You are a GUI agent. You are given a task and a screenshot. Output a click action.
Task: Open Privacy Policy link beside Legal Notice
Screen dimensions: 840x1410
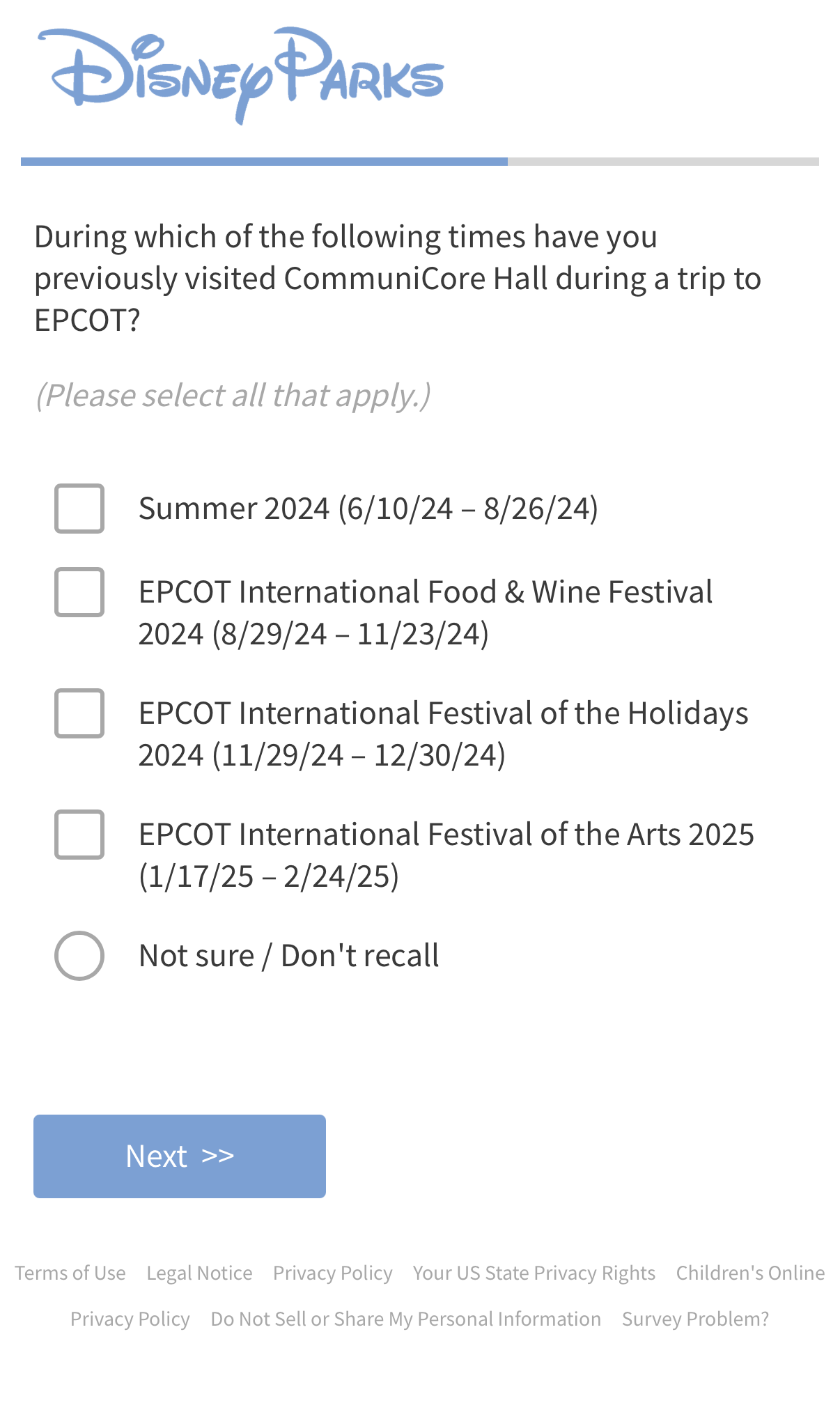tap(332, 1273)
